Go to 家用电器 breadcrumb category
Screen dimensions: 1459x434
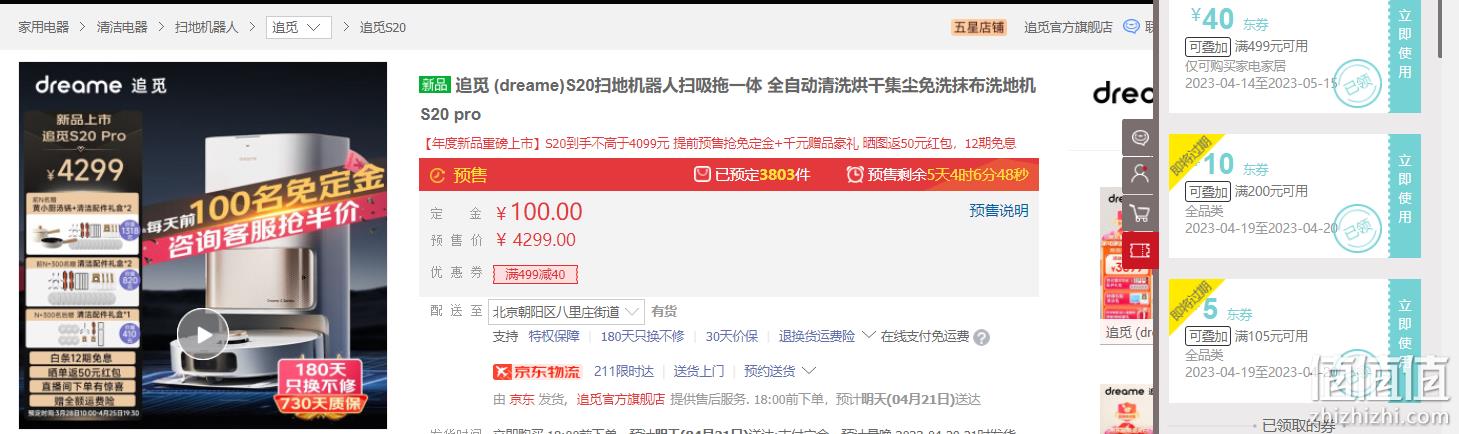(x=44, y=27)
